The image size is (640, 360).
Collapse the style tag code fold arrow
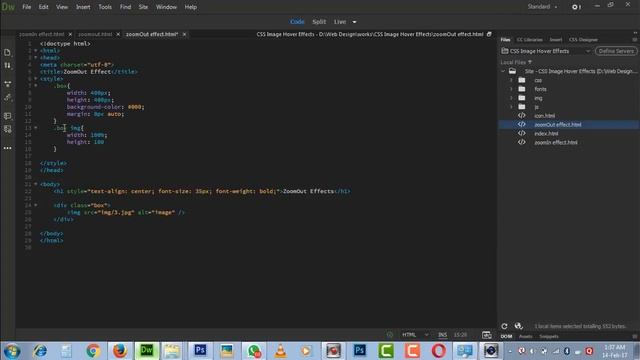[x=36, y=78]
